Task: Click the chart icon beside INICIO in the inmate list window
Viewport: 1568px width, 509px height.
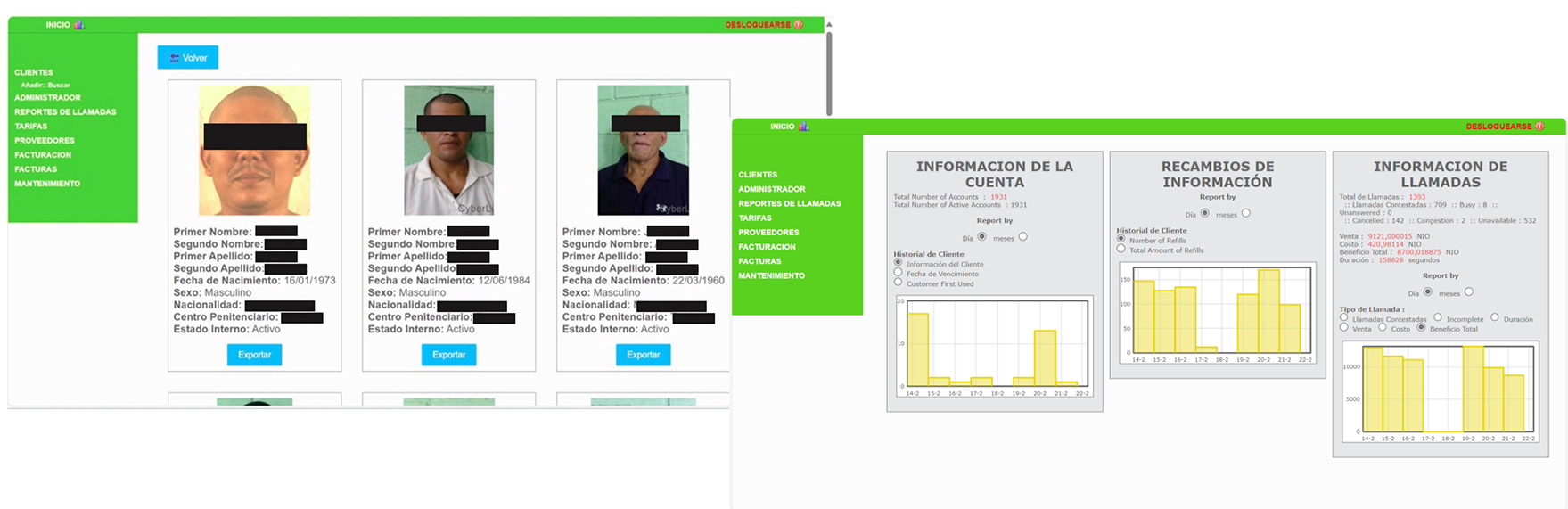Action: [x=79, y=25]
